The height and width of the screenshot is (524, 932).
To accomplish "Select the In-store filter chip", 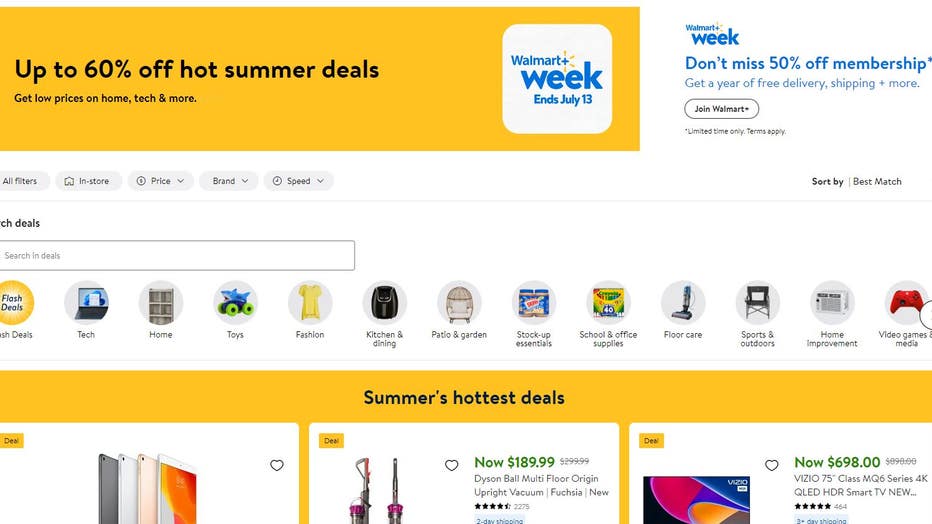I will (89, 181).
